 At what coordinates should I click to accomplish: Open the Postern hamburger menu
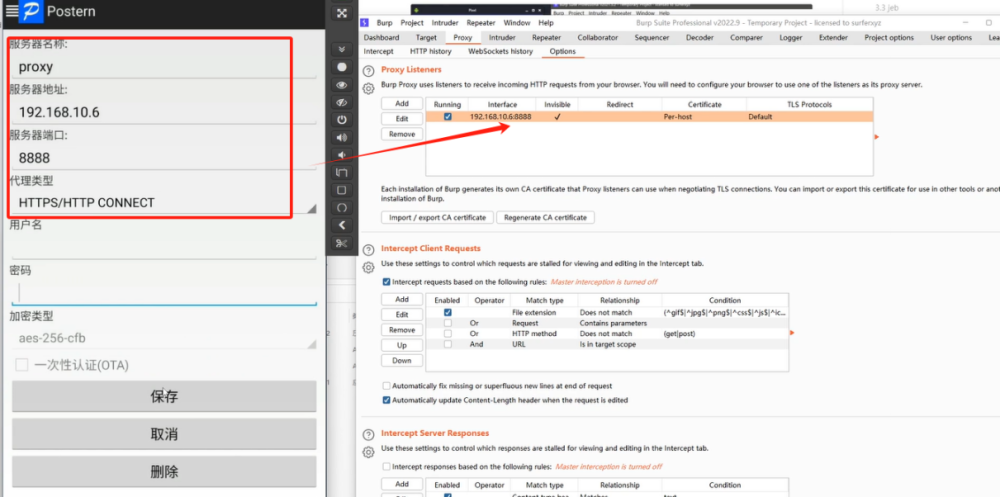(11, 11)
